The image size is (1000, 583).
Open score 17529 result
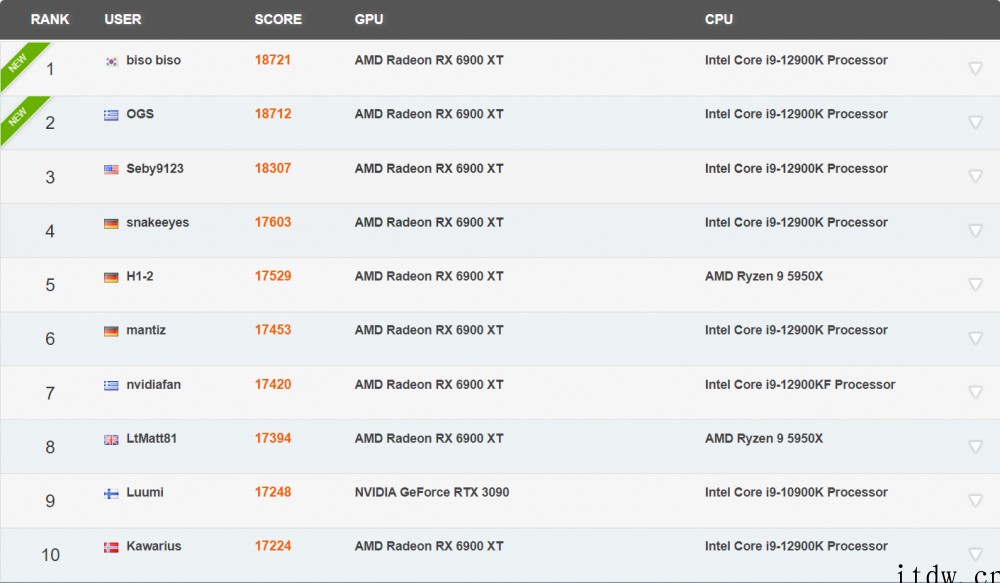click(x=273, y=276)
